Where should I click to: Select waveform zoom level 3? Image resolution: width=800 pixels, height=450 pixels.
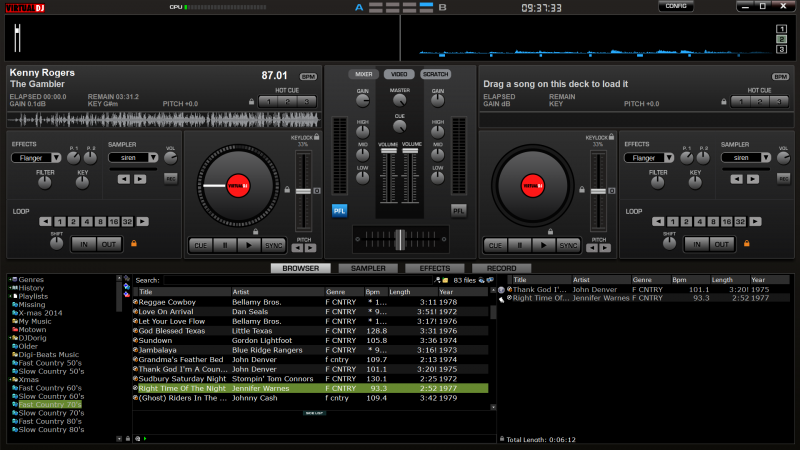point(781,49)
